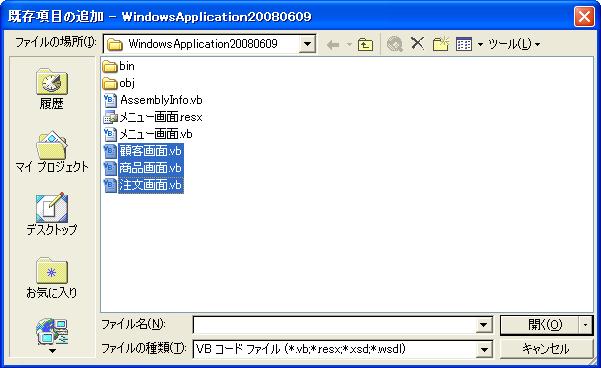Open the Back button history dropdown arrow
This screenshot has height=368, width=601.
[349, 45]
